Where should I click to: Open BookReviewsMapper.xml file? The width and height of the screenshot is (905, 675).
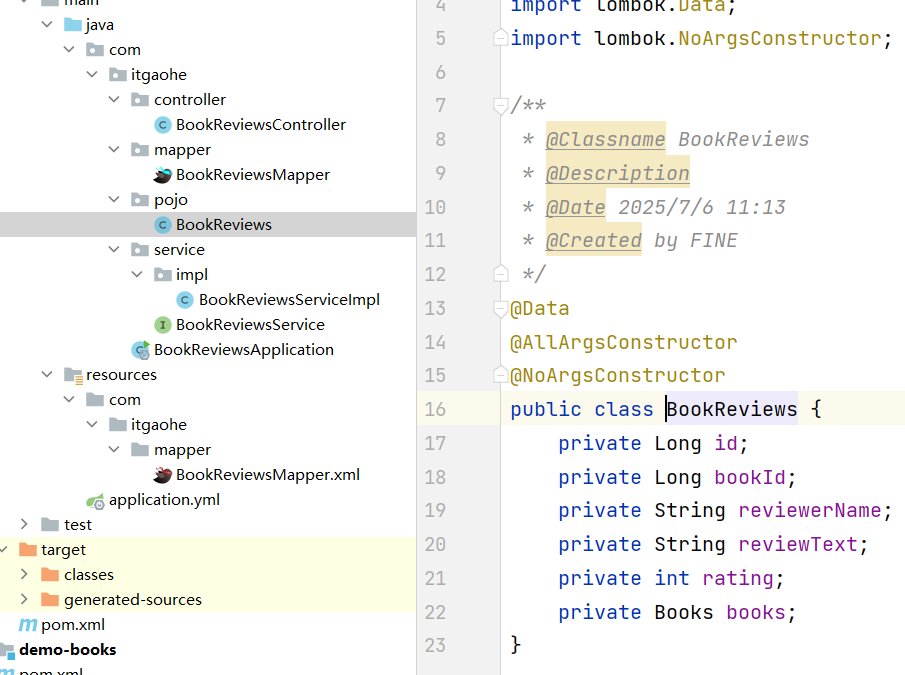268,475
